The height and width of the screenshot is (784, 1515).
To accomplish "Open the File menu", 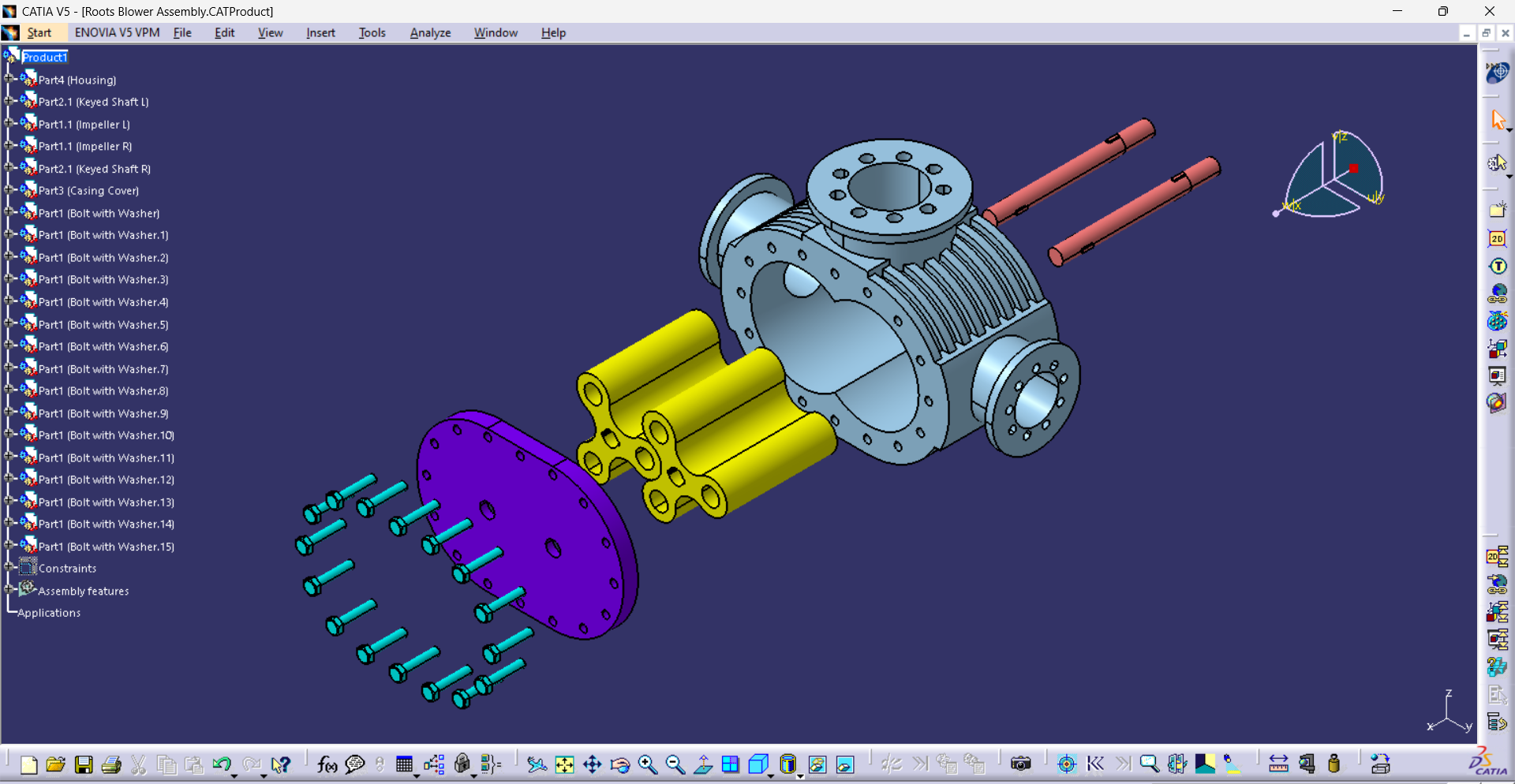I will 182,32.
